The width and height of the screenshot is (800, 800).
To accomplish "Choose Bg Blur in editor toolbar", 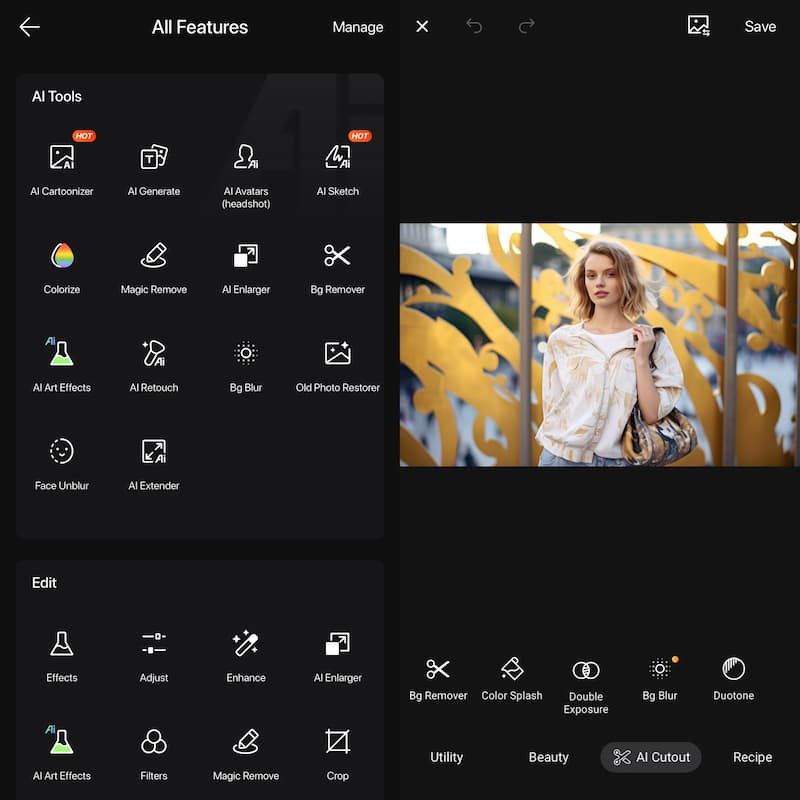I will pos(660,680).
